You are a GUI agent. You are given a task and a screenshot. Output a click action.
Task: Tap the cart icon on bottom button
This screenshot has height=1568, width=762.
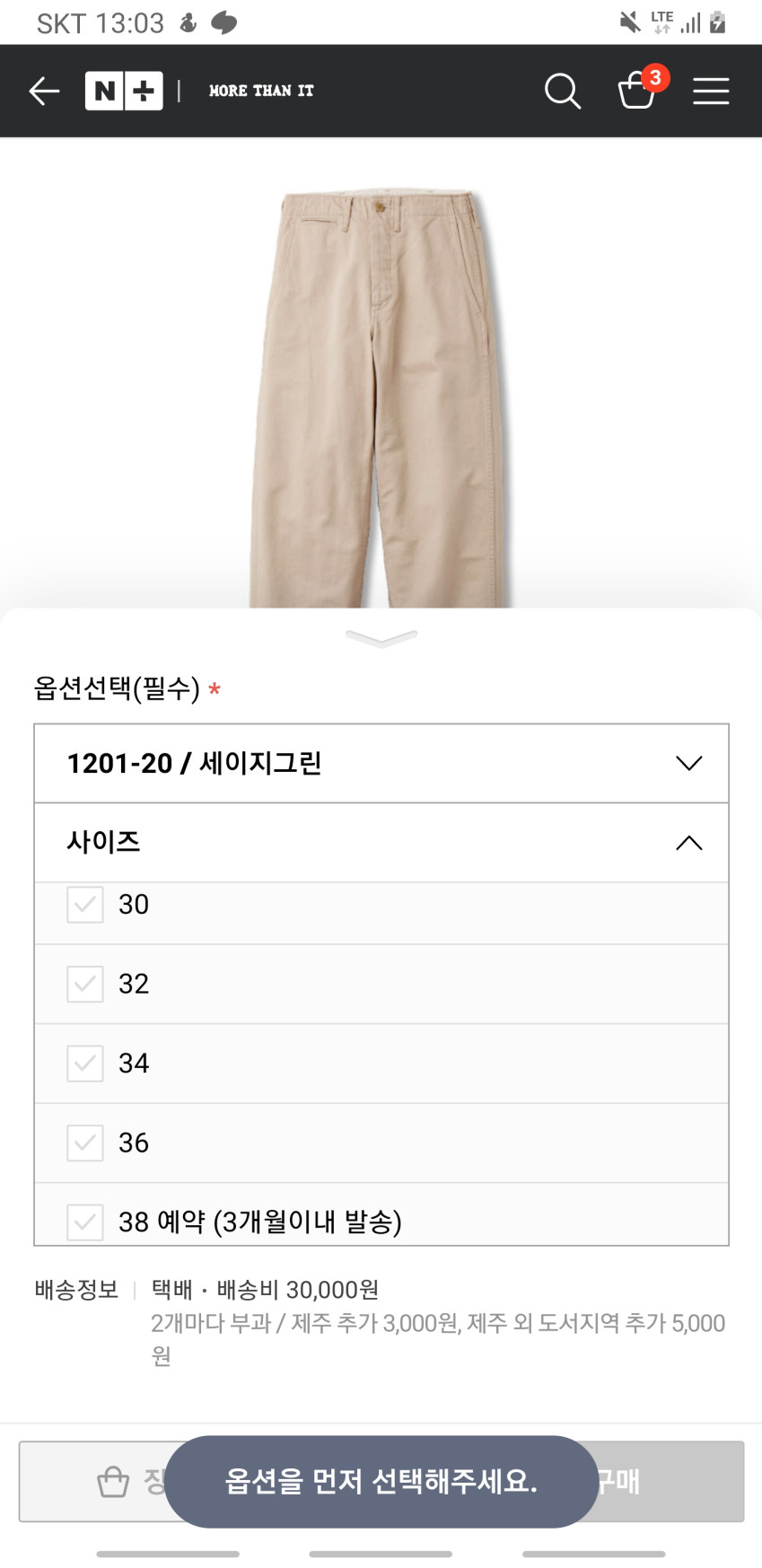(x=113, y=1481)
